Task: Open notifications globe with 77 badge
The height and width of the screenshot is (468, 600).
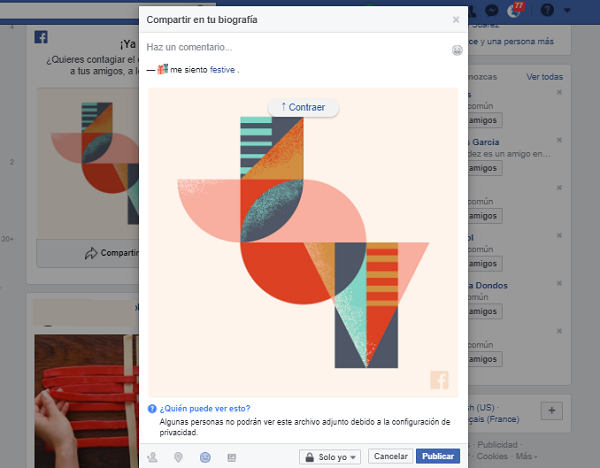Action: point(515,11)
